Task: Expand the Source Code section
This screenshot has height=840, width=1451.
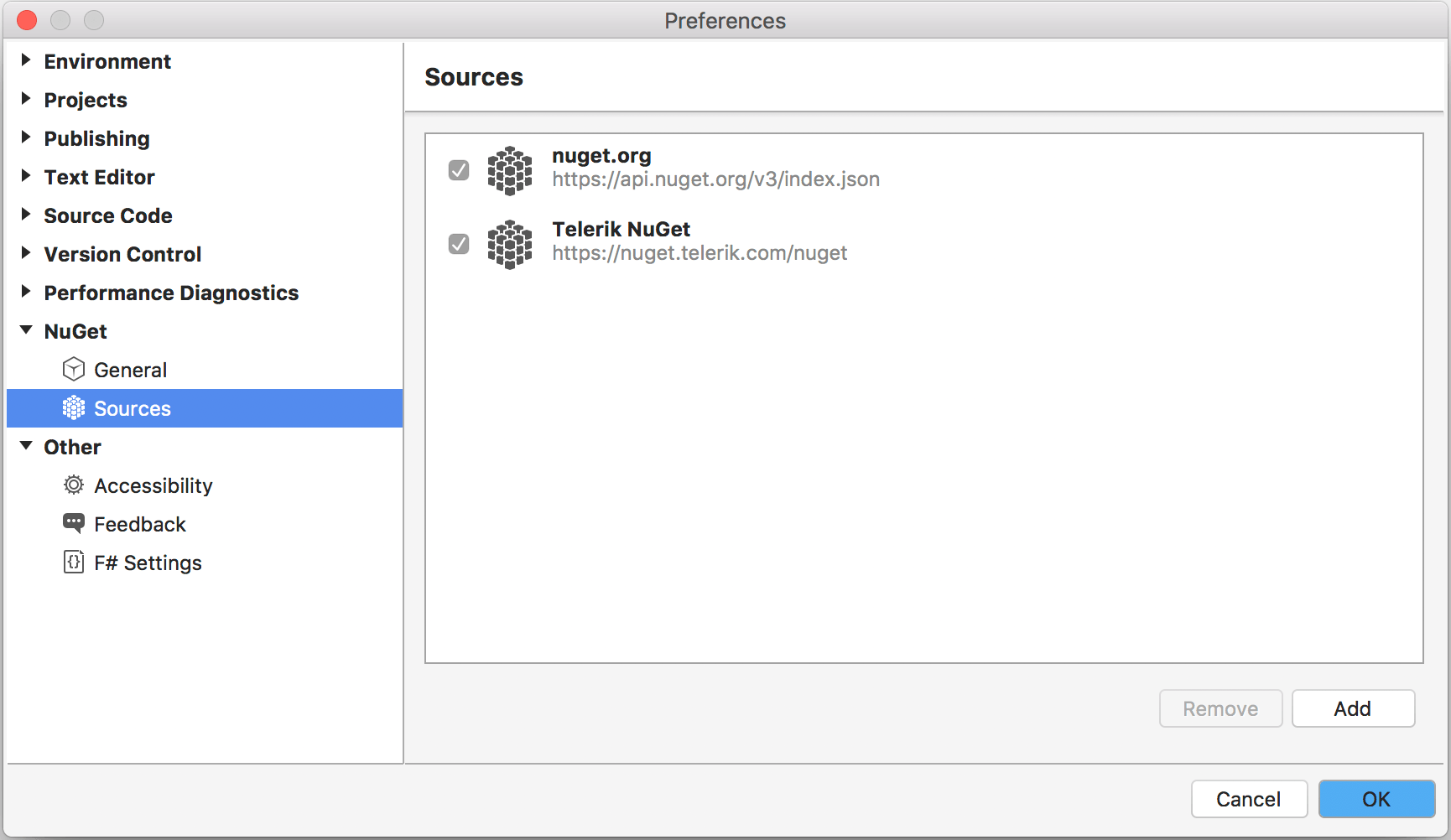Action: [26, 214]
